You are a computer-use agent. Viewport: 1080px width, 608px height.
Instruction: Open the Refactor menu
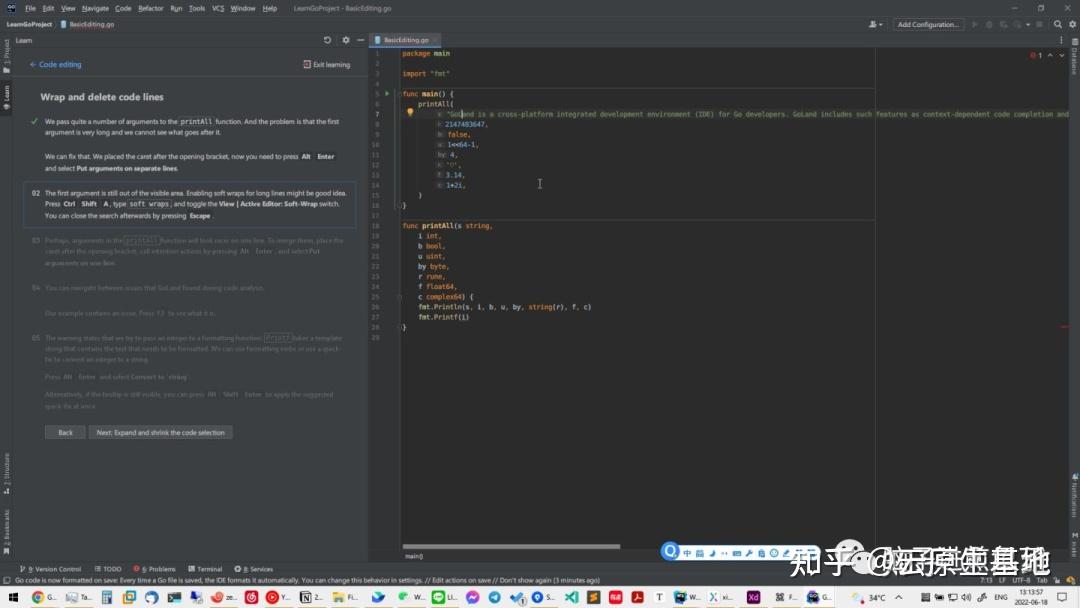coord(150,8)
